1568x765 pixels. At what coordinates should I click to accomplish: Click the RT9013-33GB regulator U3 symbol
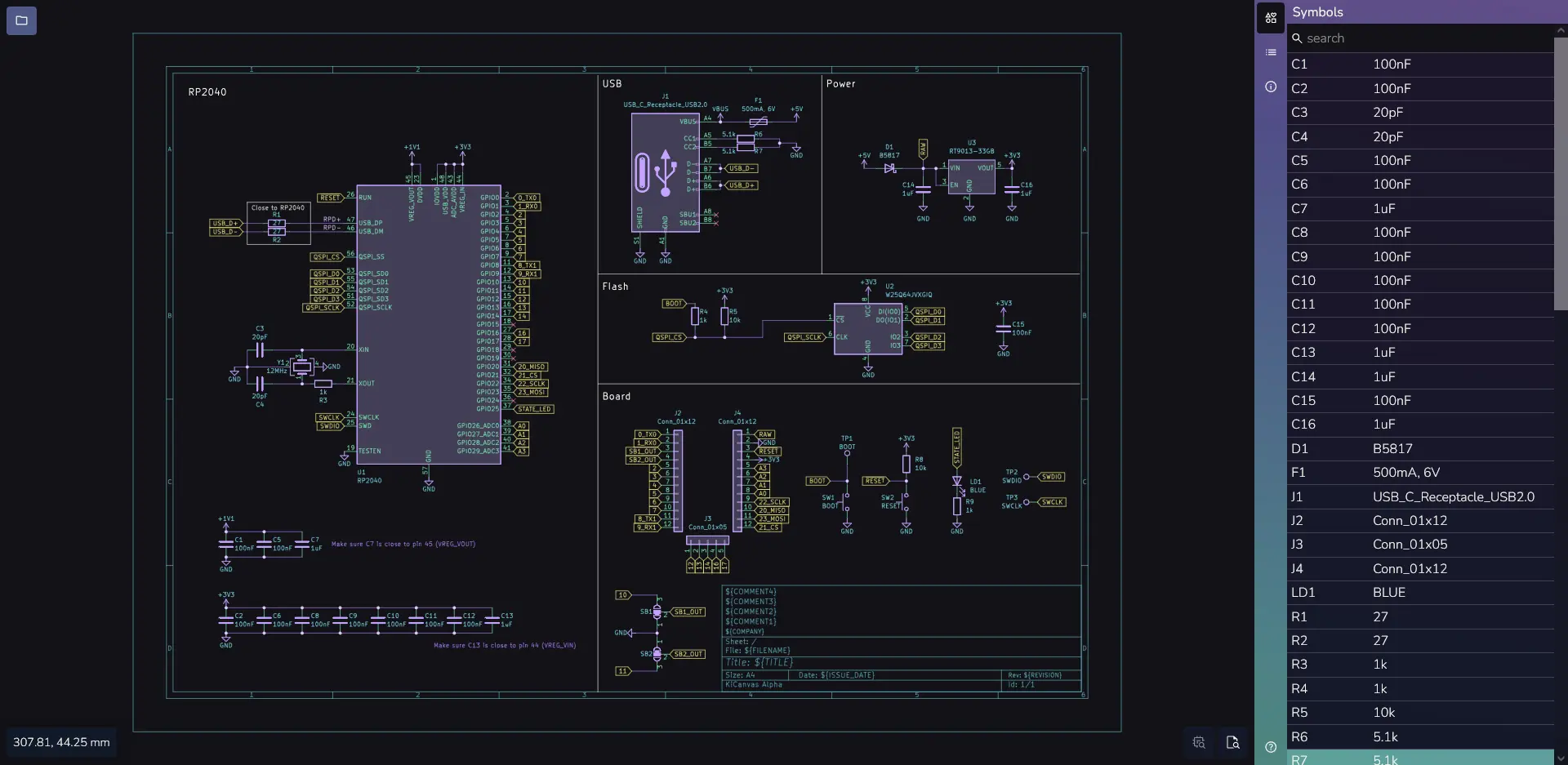pyautogui.click(x=971, y=177)
